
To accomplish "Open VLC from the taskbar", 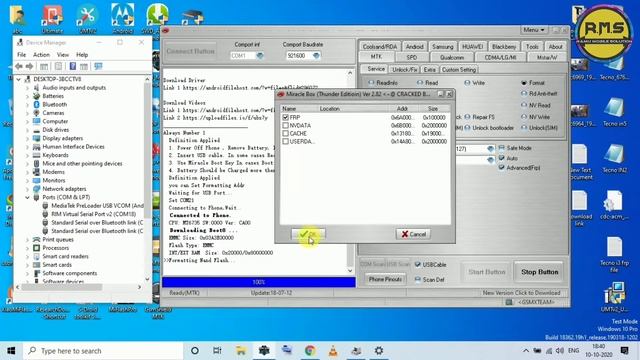I will [x=333, y=351].
